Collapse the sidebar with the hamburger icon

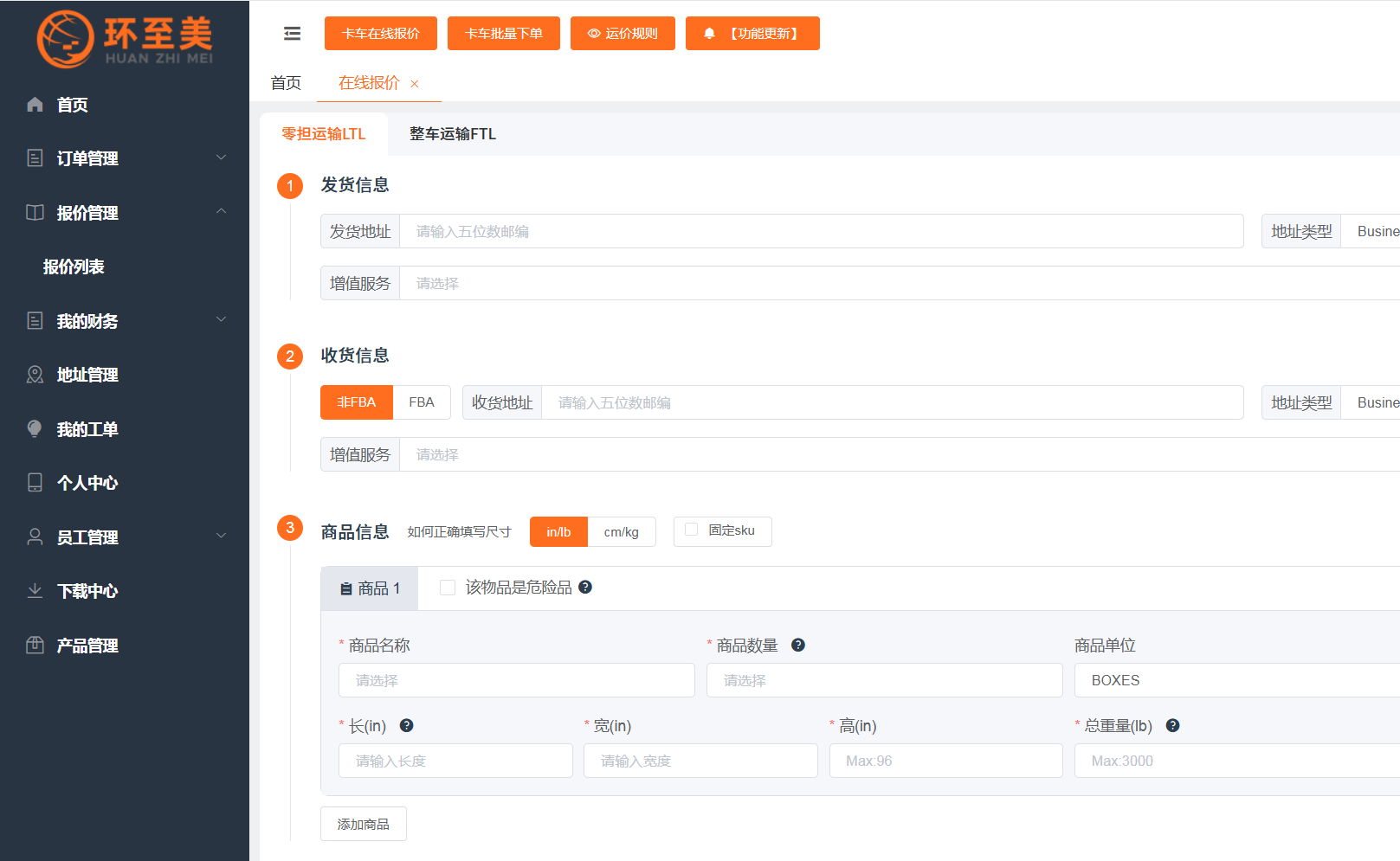(x=292, y=34)
